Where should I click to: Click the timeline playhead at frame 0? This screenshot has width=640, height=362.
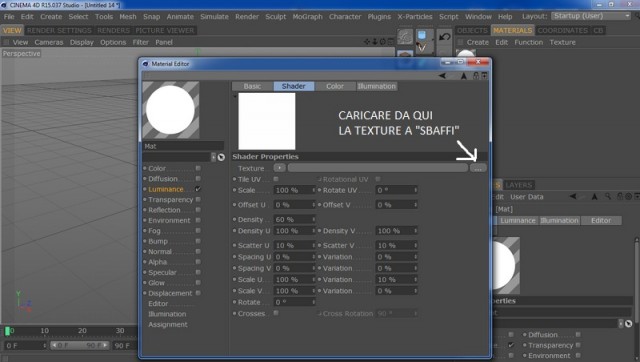pyautogui.click(x=7, y=331)
